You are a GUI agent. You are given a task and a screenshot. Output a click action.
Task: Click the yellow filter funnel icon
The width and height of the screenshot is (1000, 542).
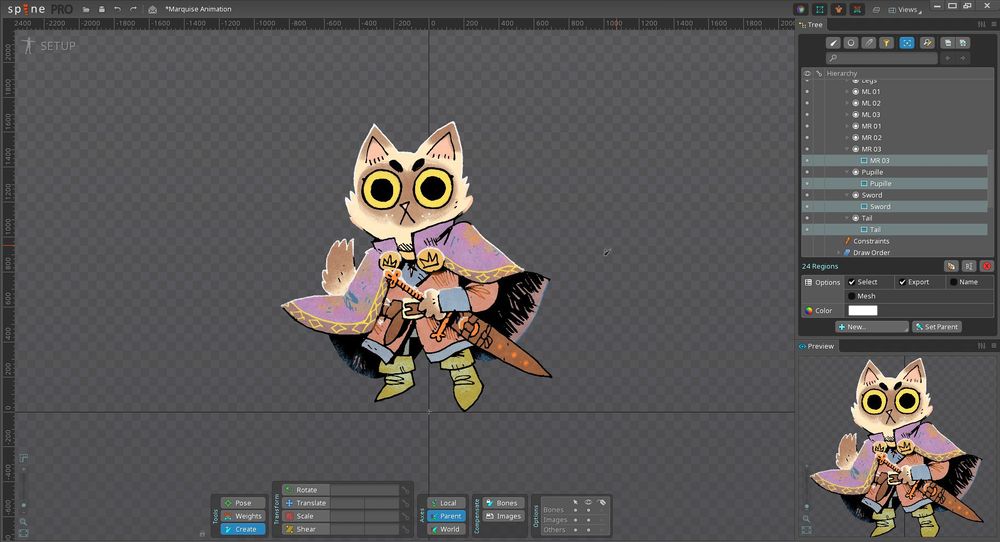click(886, 43)
